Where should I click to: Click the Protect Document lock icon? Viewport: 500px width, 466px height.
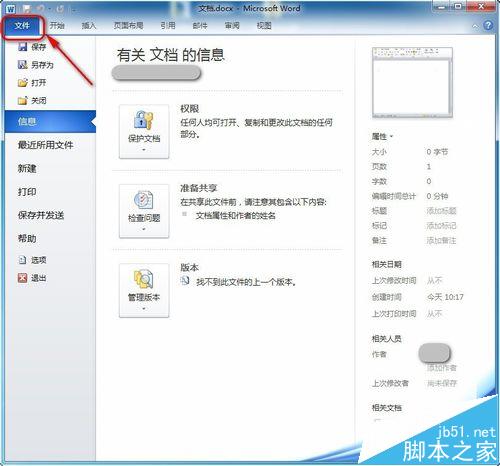coord(143,120)
